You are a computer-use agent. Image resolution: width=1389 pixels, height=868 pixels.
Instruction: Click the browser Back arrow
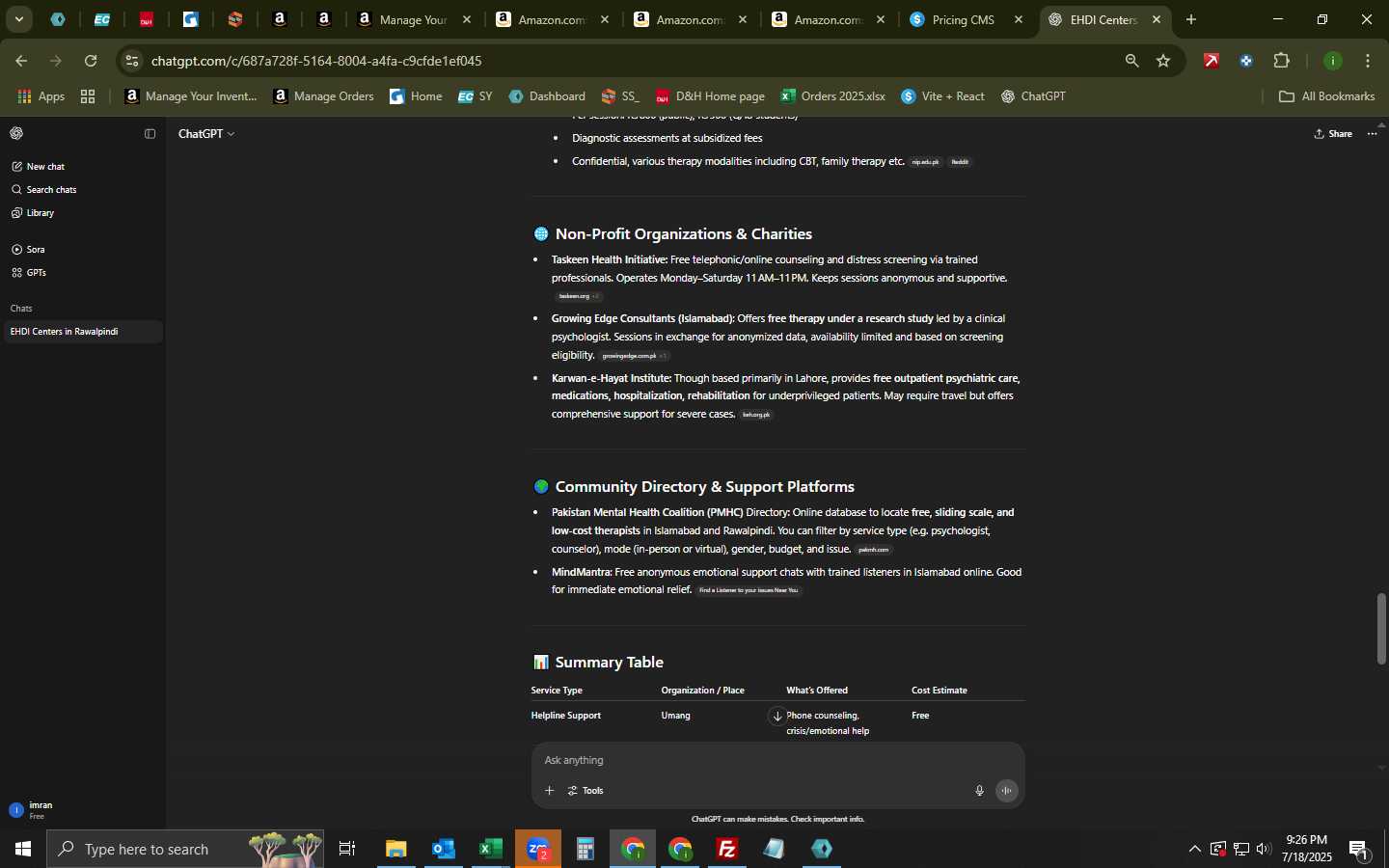coord(21,61)
